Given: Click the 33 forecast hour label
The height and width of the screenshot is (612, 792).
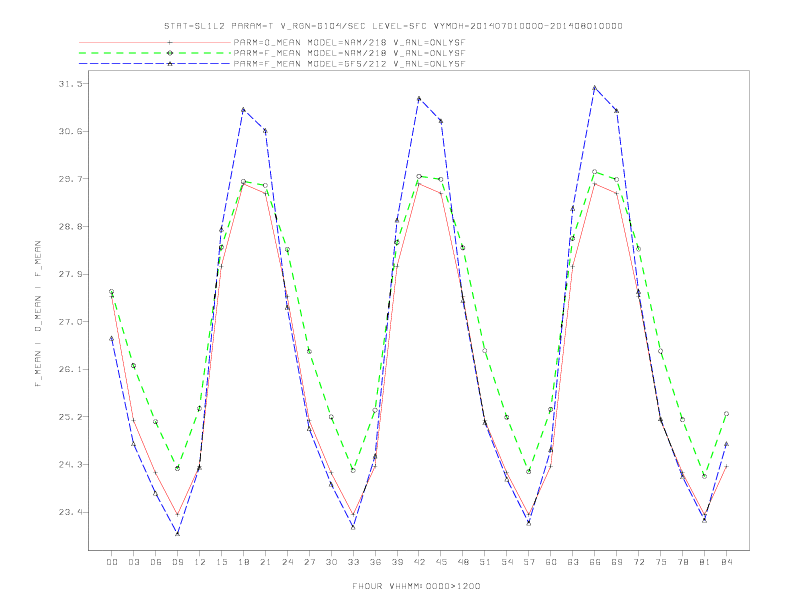Looking at the screenshot, I should pyautogui.click(x=354, y=562).
